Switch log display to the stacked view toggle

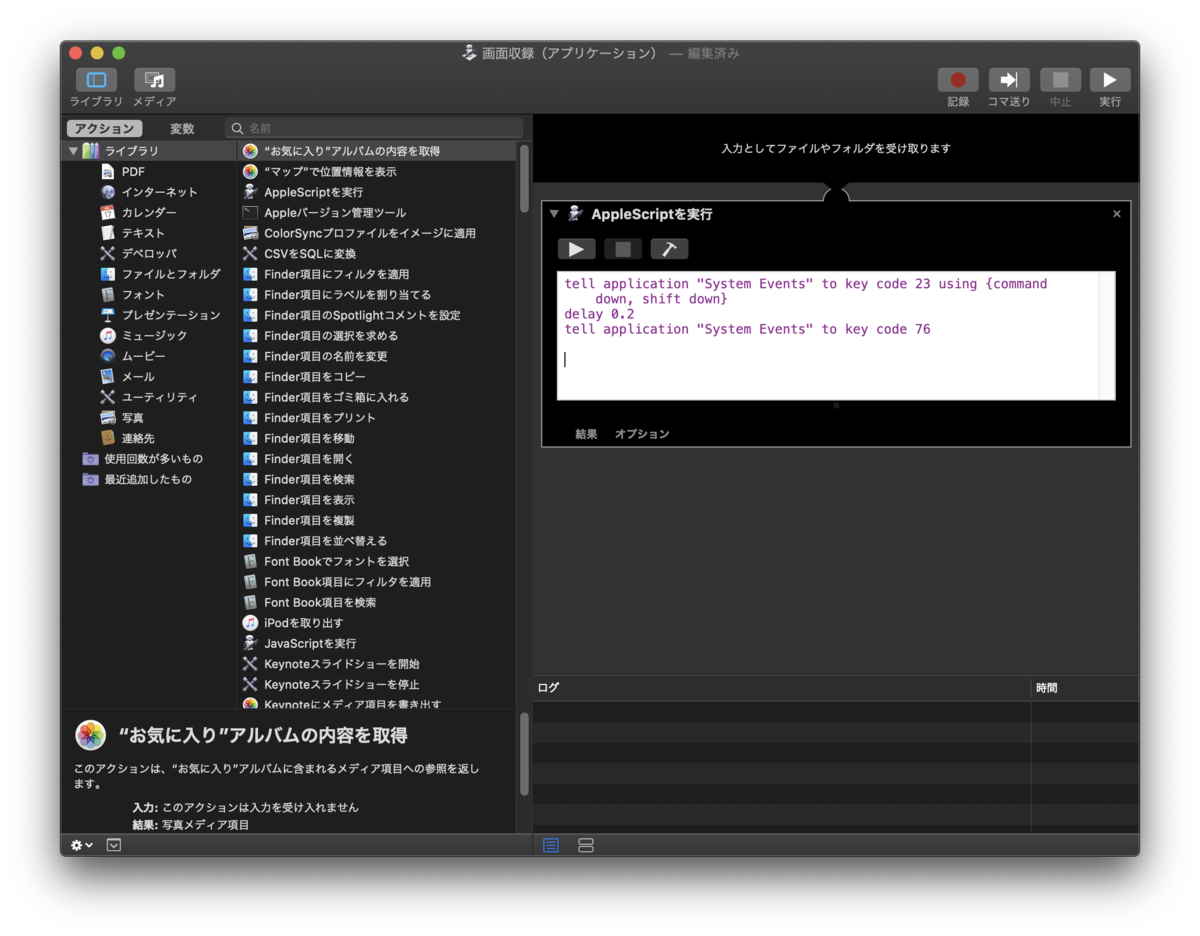click(x=585, y=845)
